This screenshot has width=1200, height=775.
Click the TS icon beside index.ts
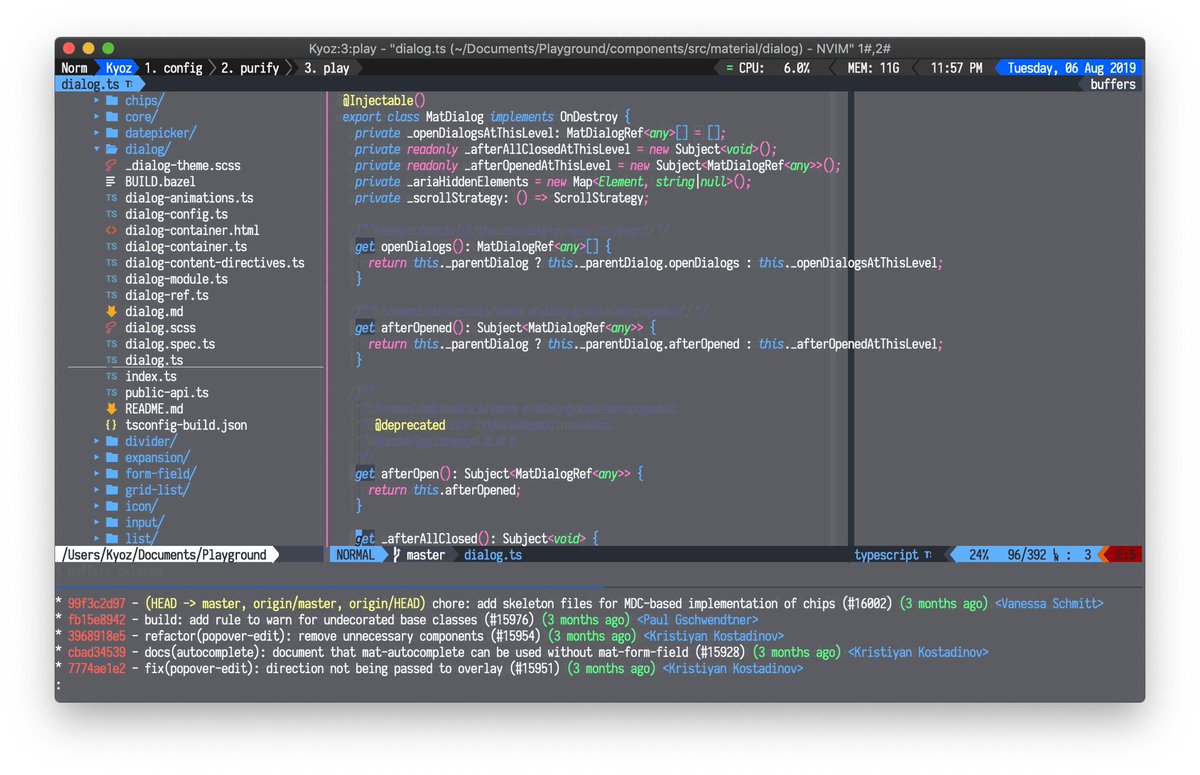[x=111, y=376]
